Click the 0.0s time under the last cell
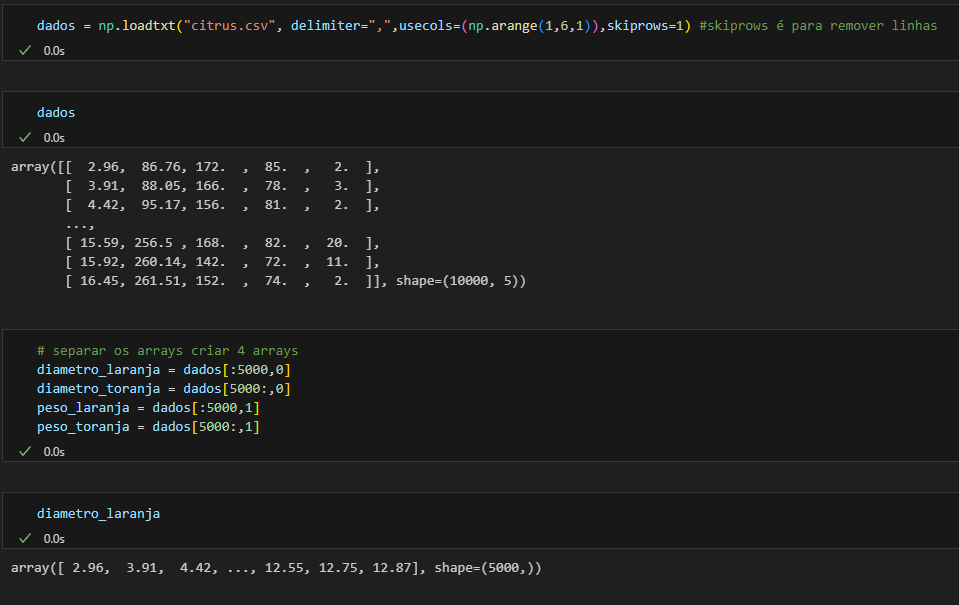Viewport: 959px width, 605px height. pos(54,538)
